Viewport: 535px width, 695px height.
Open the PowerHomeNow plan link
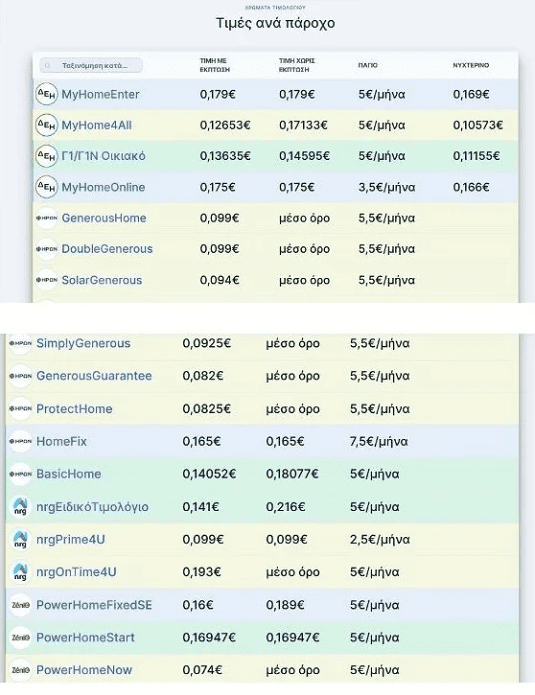pyautogui.click(x=84, y=670)
